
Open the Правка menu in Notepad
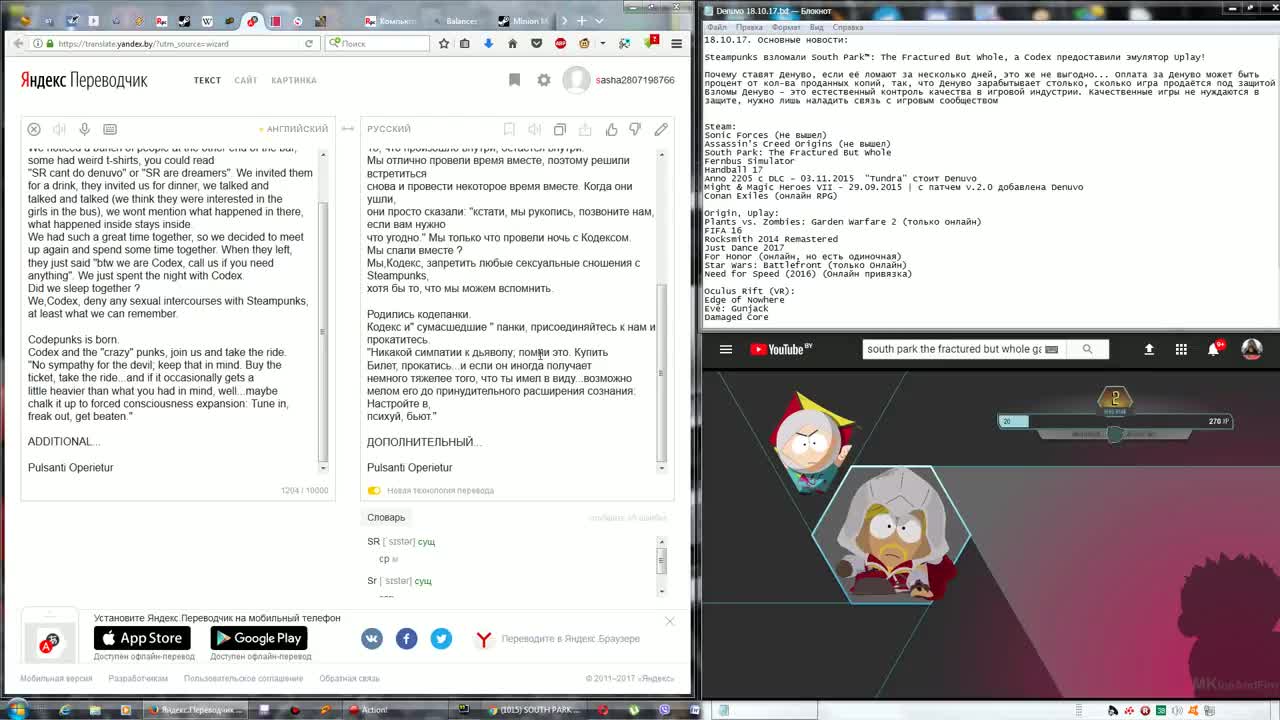pyautogui.click(x=749, y=27)
